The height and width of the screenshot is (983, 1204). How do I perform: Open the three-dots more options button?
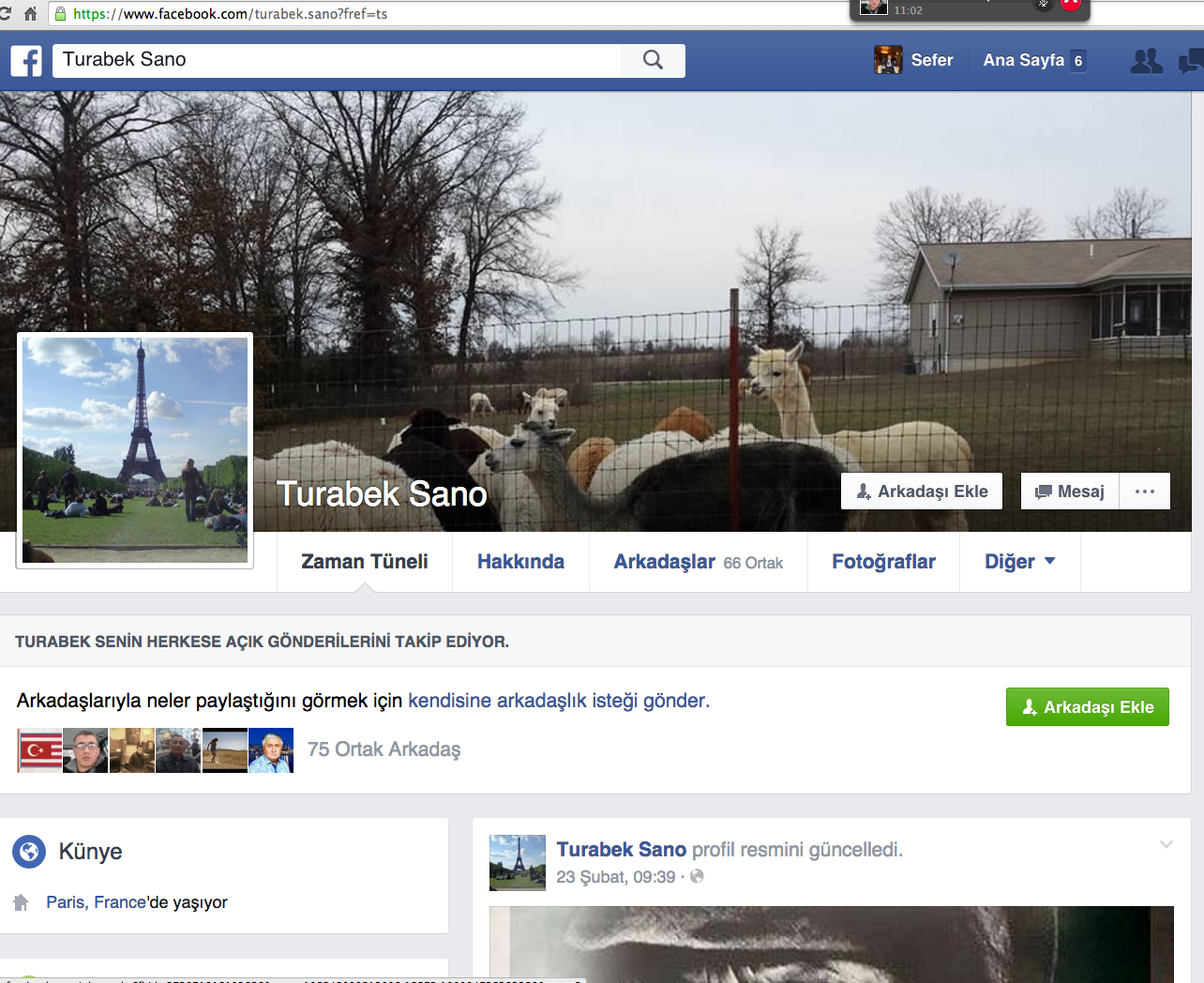1145,491
